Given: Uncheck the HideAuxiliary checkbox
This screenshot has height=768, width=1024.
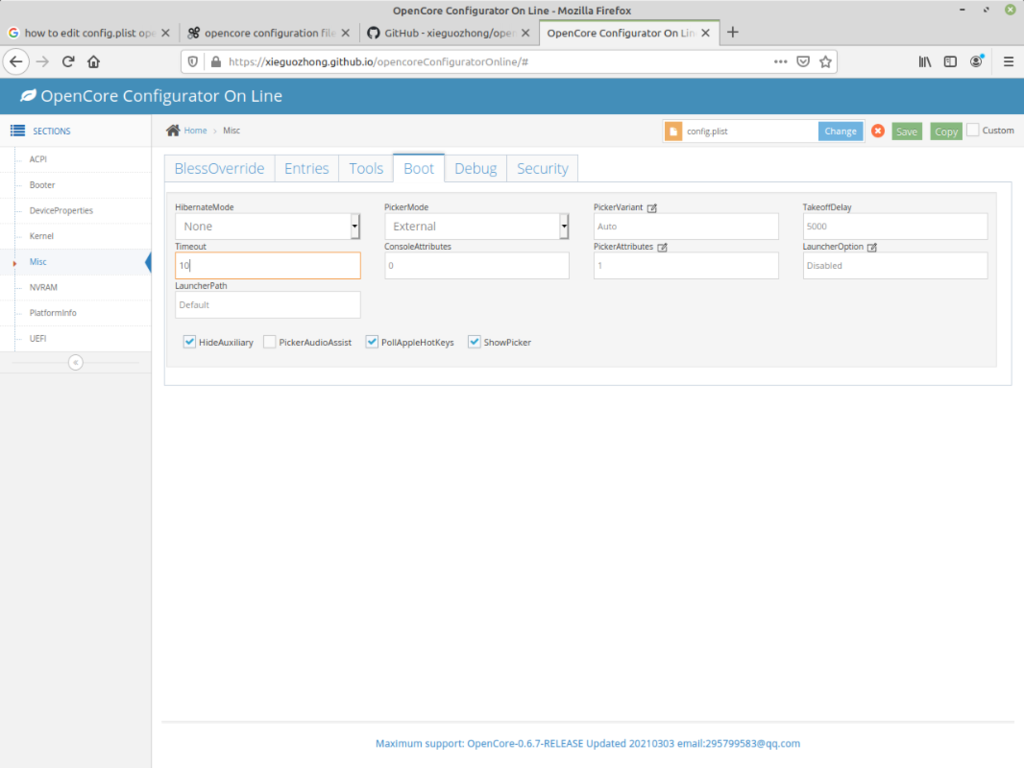Looking at the screenshot, I should click(189, 342).
